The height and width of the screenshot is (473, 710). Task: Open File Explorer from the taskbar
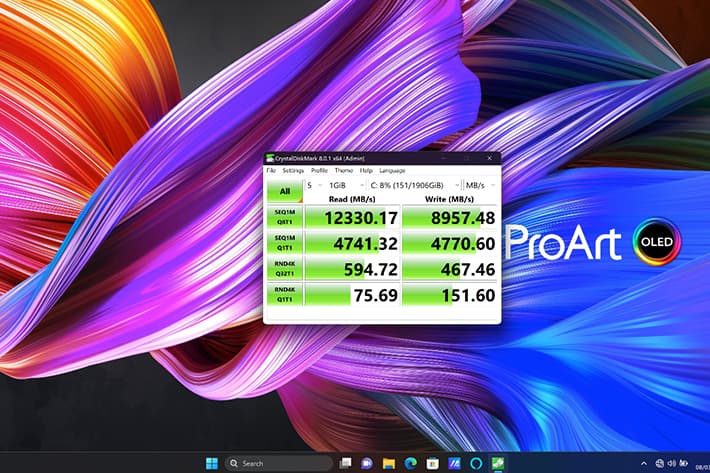[x=389, y=463]
